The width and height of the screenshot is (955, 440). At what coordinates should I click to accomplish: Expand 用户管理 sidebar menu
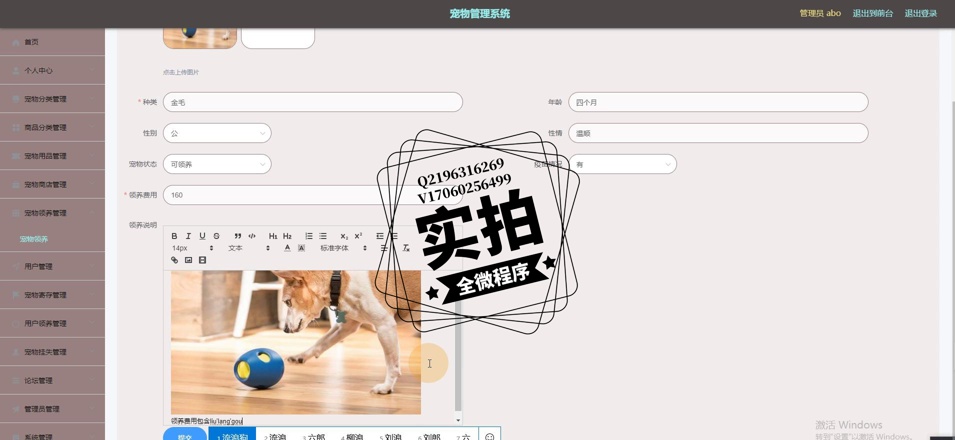[52, 266]
